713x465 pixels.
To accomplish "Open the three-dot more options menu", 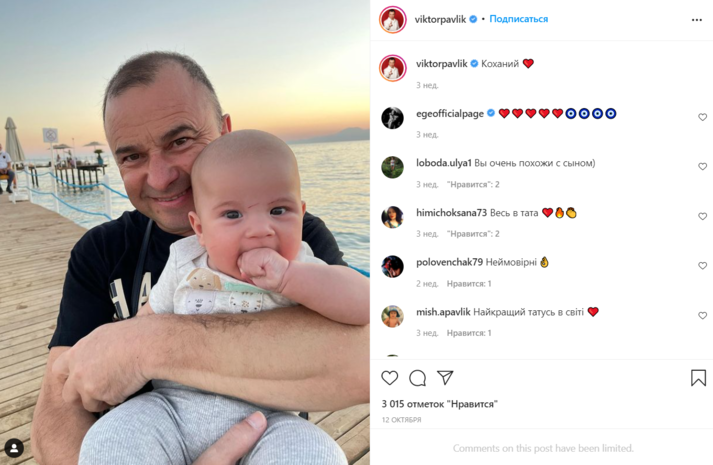I will (697, 20).
